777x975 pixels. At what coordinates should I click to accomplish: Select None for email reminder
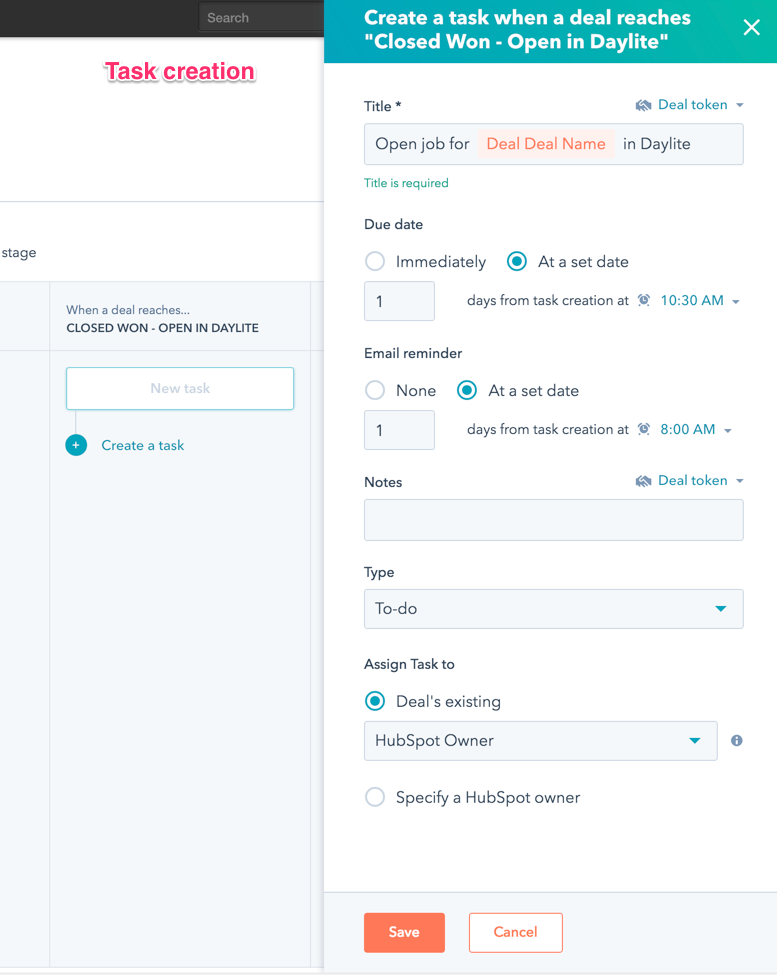click(x=375, y=391)
